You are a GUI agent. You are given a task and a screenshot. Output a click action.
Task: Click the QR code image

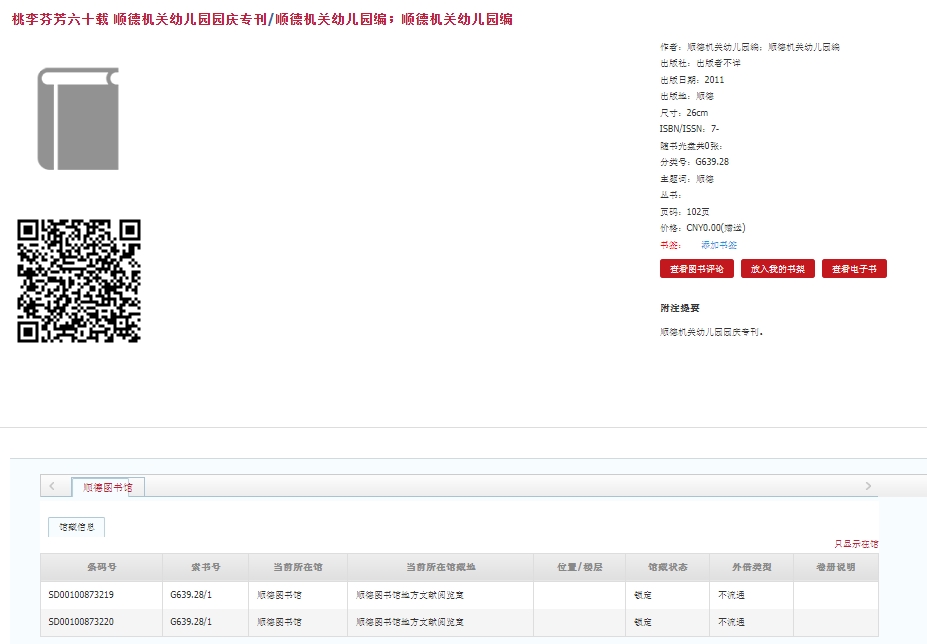pos(79,281)
